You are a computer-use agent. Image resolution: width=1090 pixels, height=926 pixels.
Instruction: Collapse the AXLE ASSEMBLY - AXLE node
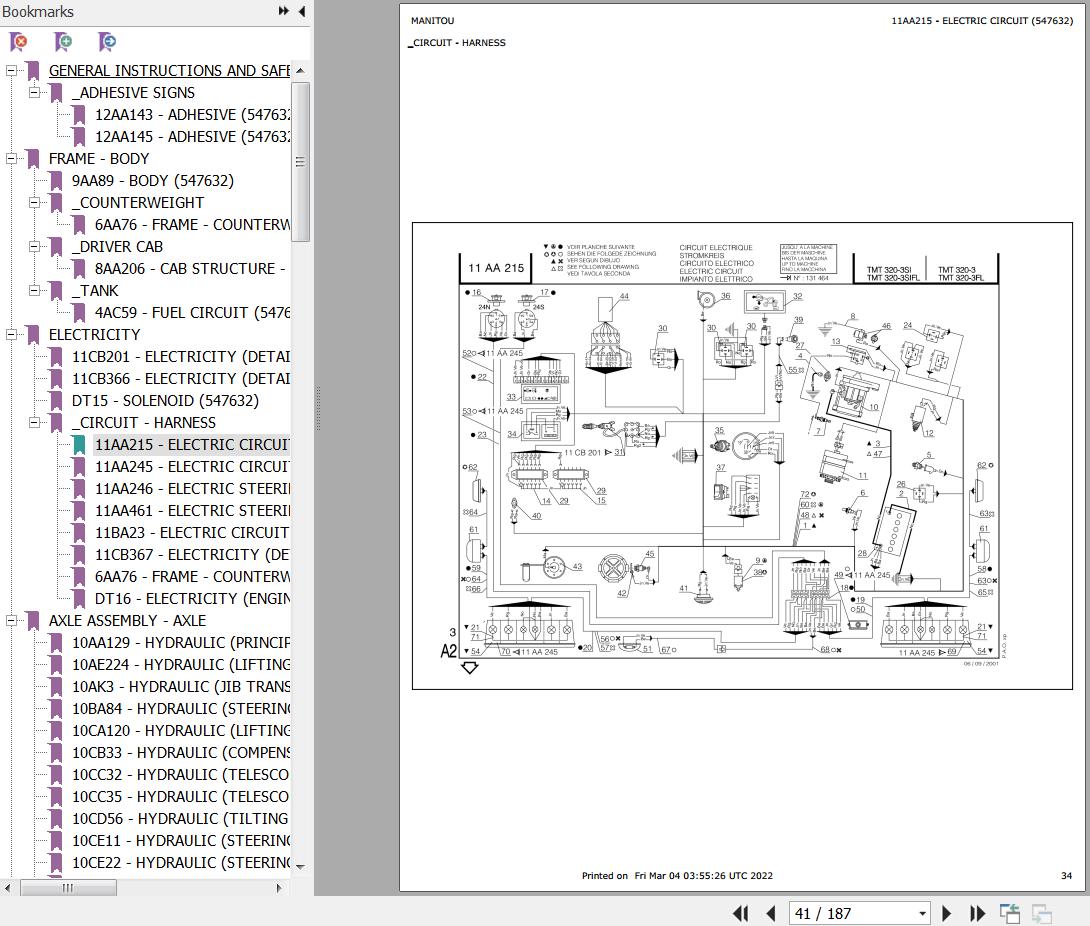pos(12,621)
